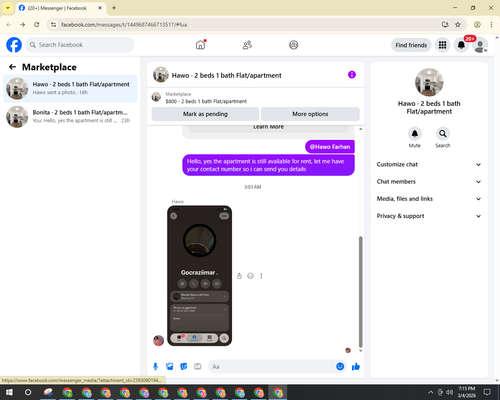Open the Windows Start menu
This screenshot has height=400, width=500.
click(x=9, y=392)
